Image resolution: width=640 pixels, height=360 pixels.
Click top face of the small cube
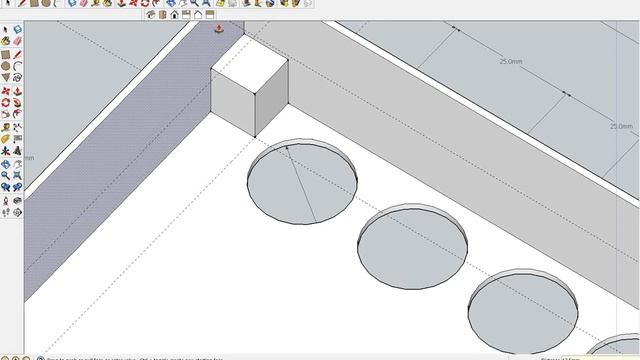[x=249, y=64]
